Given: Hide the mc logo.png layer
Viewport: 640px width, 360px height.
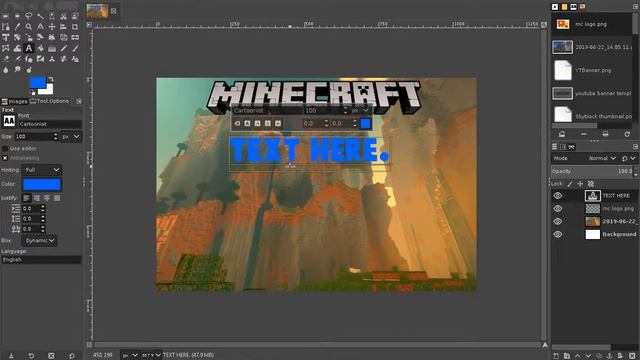Looking at the screenshot, I should coord(558,209).
